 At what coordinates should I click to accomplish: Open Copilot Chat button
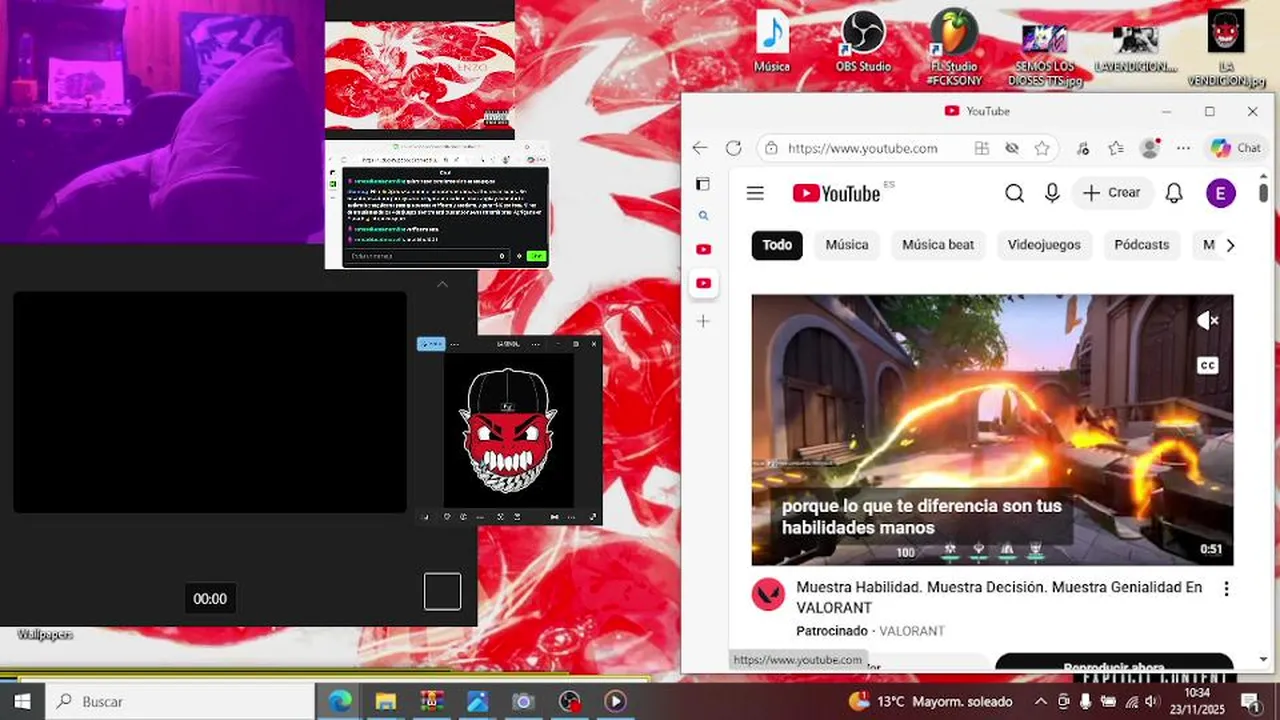[x=1236, y=148]
